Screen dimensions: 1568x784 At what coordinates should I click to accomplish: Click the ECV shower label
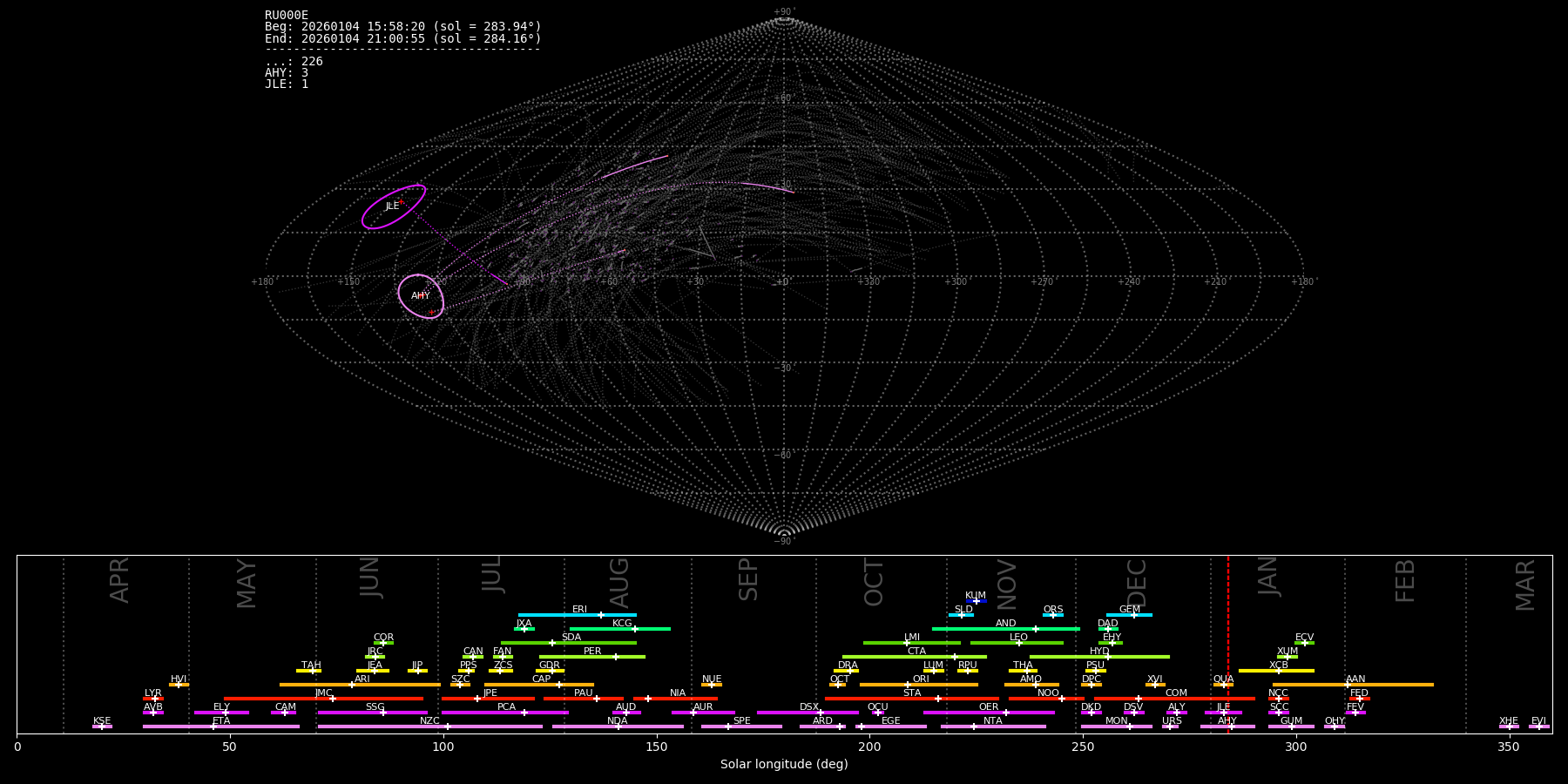click(x=1304, y=638)
